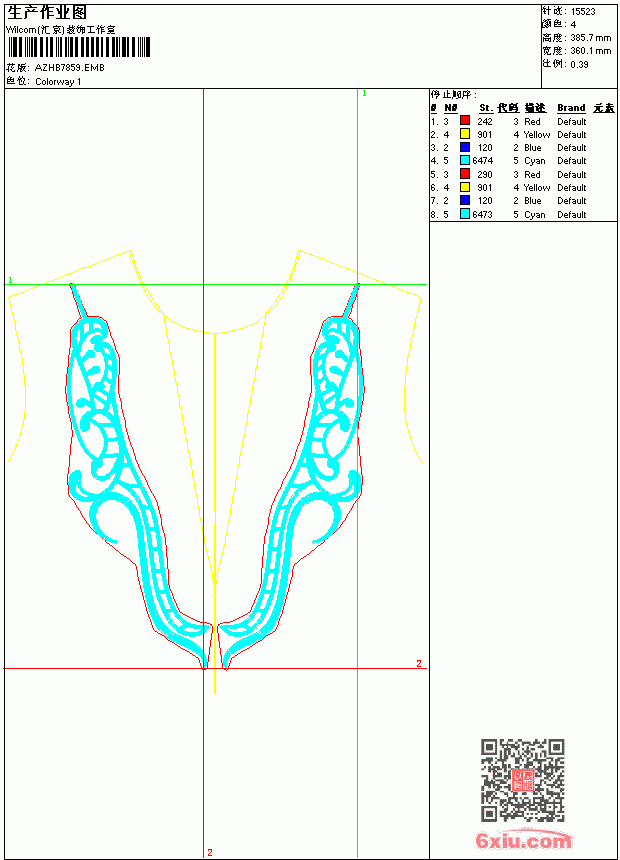620x860 pixels.
Task: Select the yellow swatch in stop row 2
Action: [x=465, y=134]
